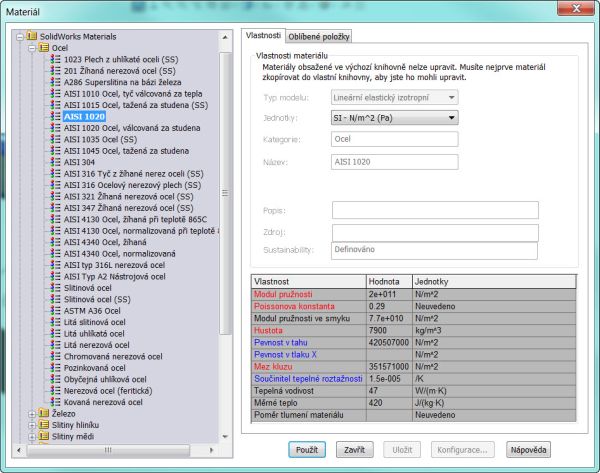This screenshot has width=600, height=473.
Task: Click the Slitiny hliníku folder icon
Action: point(43,425)
